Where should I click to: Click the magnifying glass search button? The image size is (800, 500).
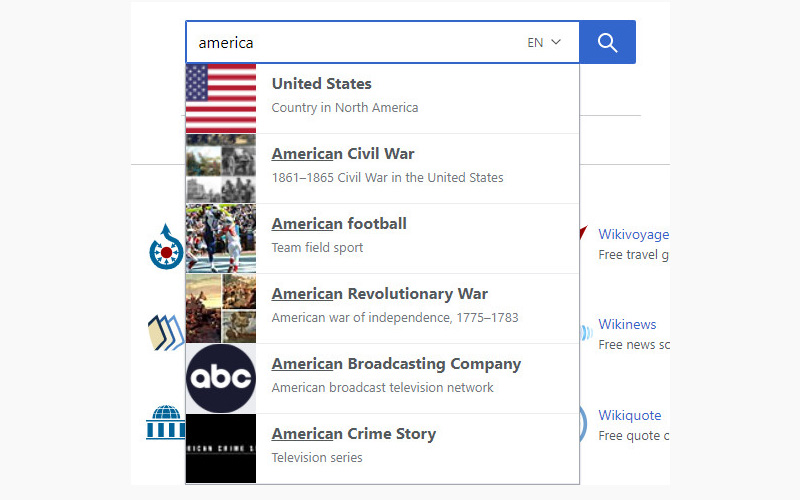click(607, 42)
